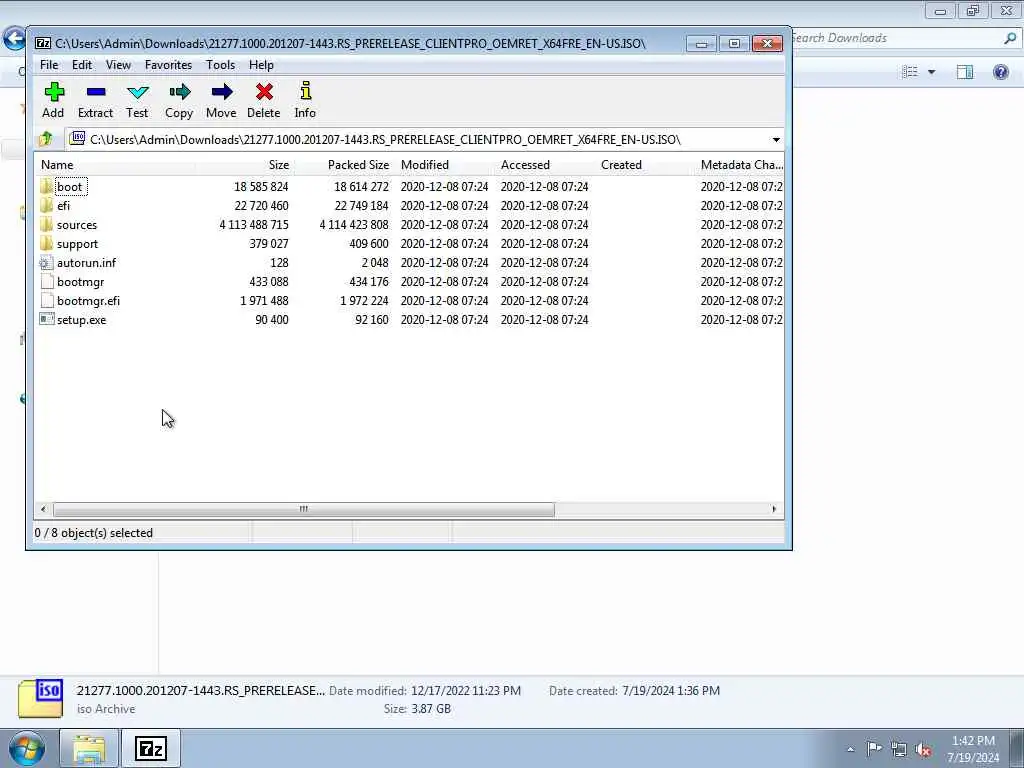Show hidden tray icons arrow
The image size is (1024, 768).
point(850,750)
